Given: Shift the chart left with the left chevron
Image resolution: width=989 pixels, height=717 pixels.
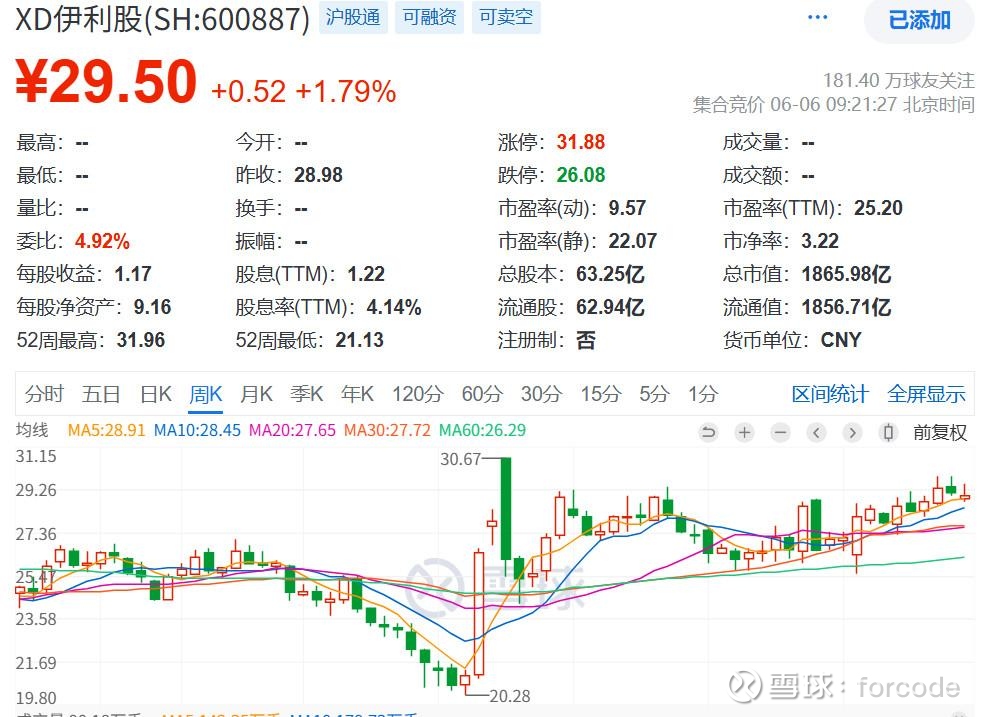Looking at the screenshot, I should (x=816, y=433).
